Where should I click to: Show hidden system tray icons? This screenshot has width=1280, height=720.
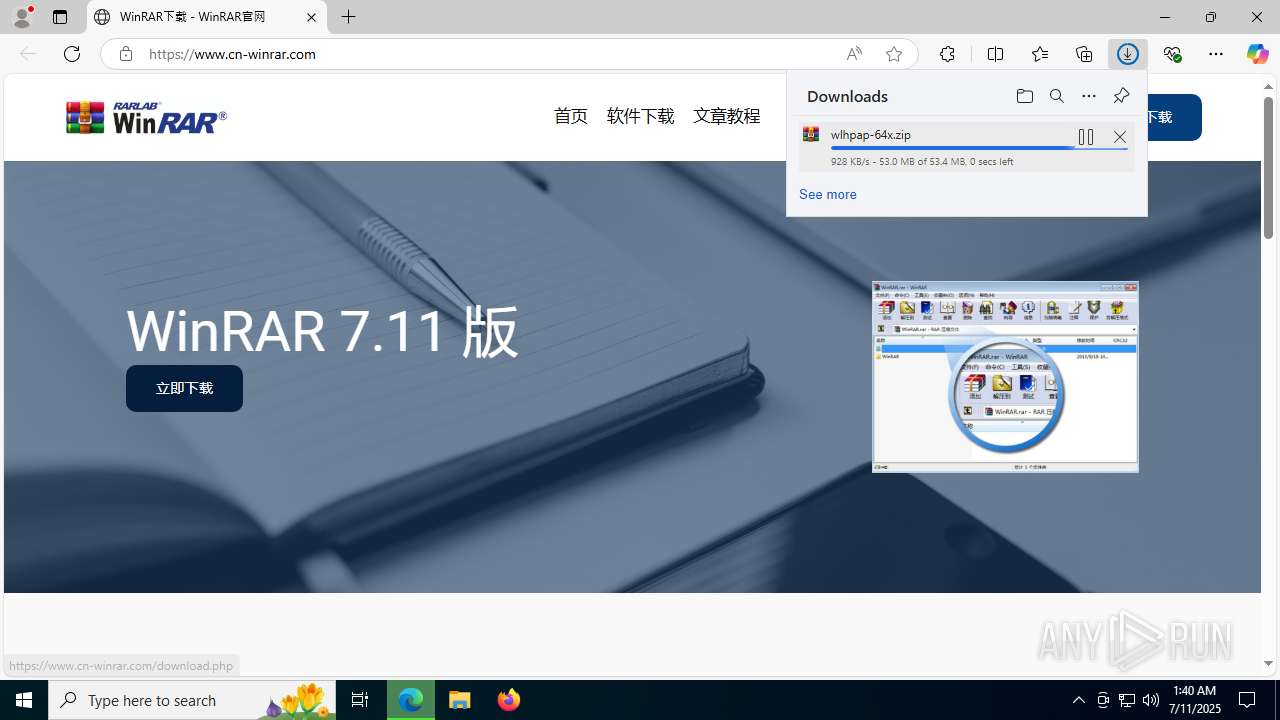click(1078, 700)
